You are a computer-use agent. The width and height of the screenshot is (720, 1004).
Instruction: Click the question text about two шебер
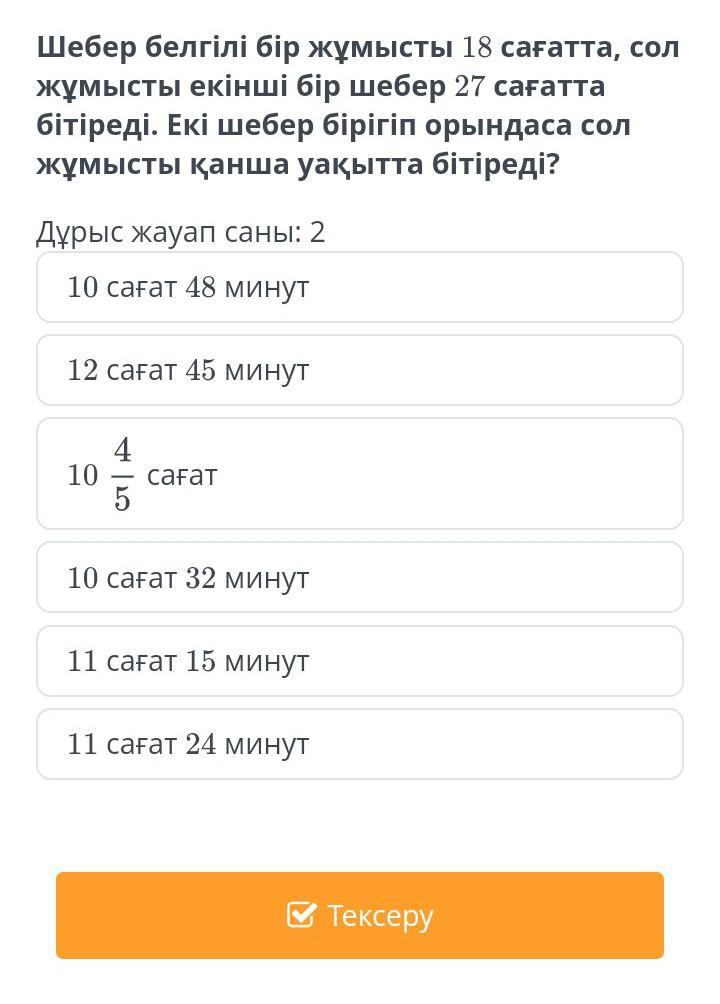[357, 106]
